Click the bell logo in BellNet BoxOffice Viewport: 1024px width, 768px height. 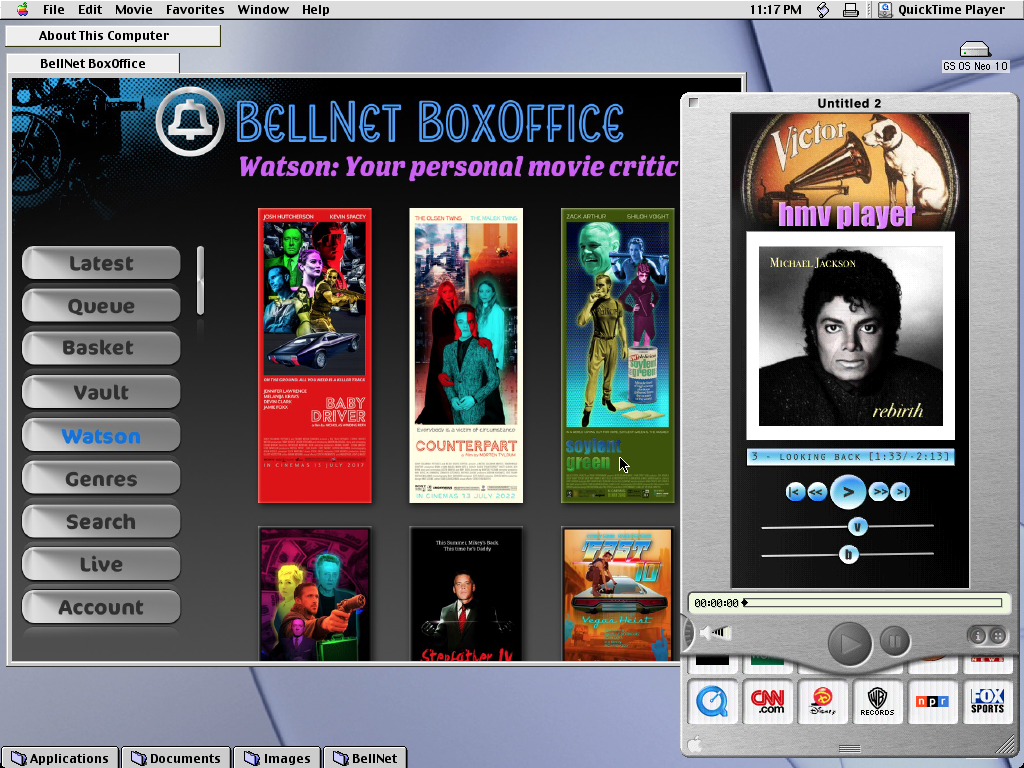(x=190, y=121)
